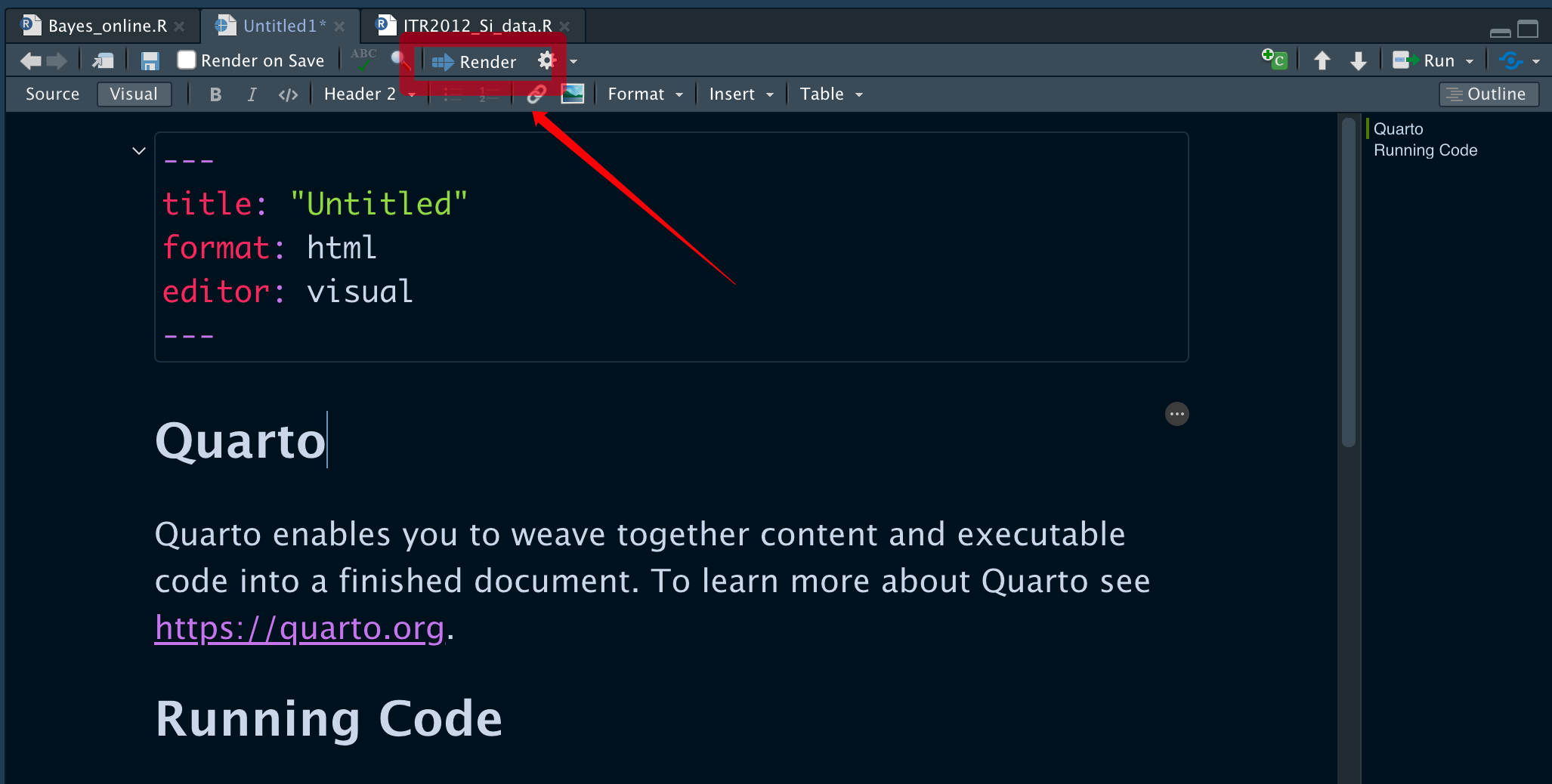Open the Header 2 style dropdown
The width and height of the screenshot is (1552, 784).
click(x=369, y=94)
